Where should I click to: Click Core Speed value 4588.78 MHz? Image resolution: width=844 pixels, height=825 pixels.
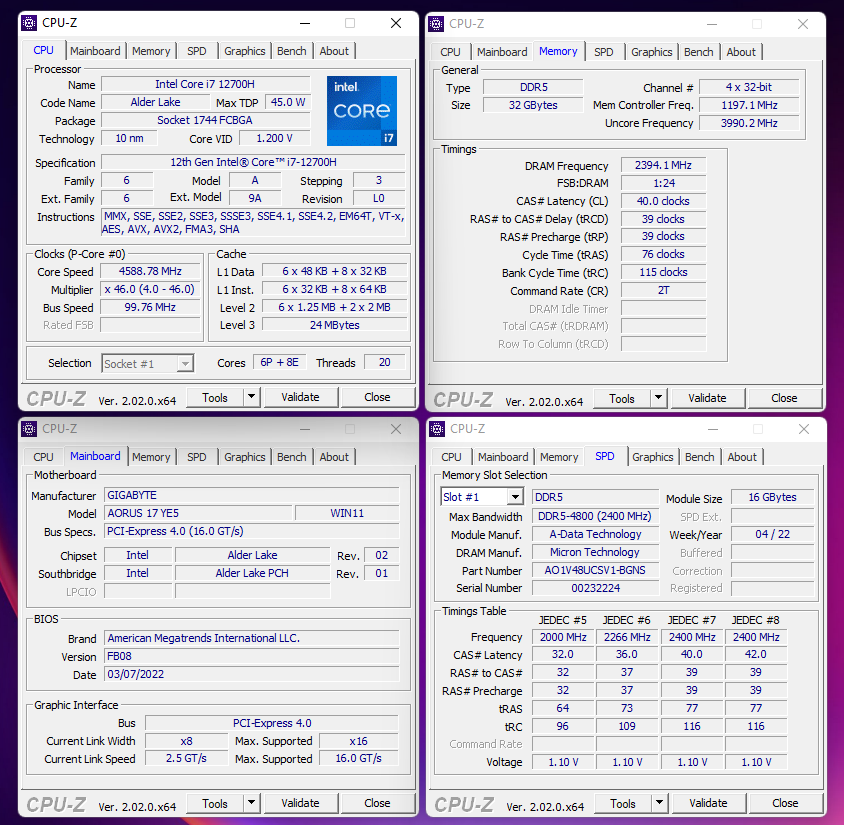(150, 271)
